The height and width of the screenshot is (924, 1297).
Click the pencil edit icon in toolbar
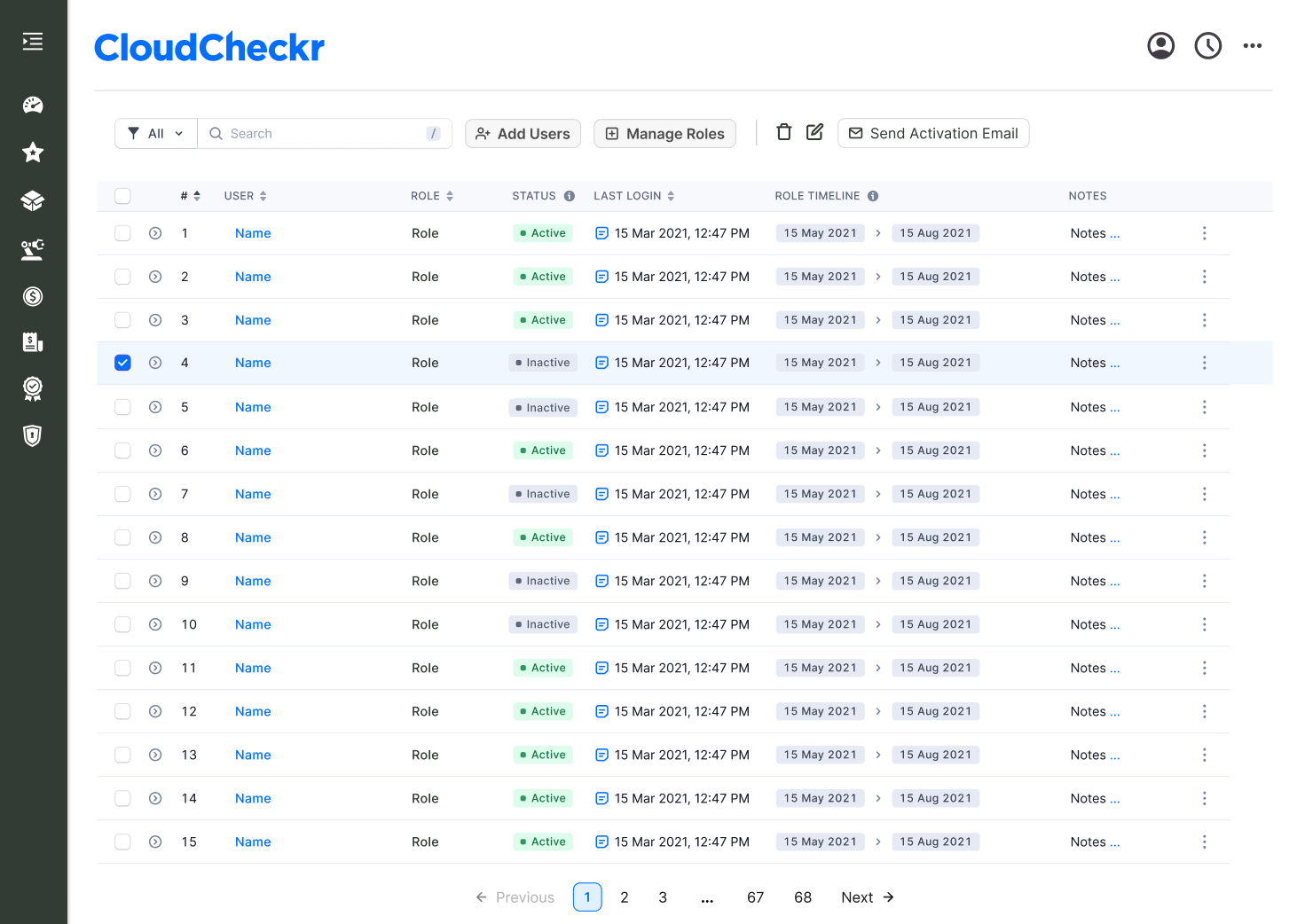pos(814,132)
